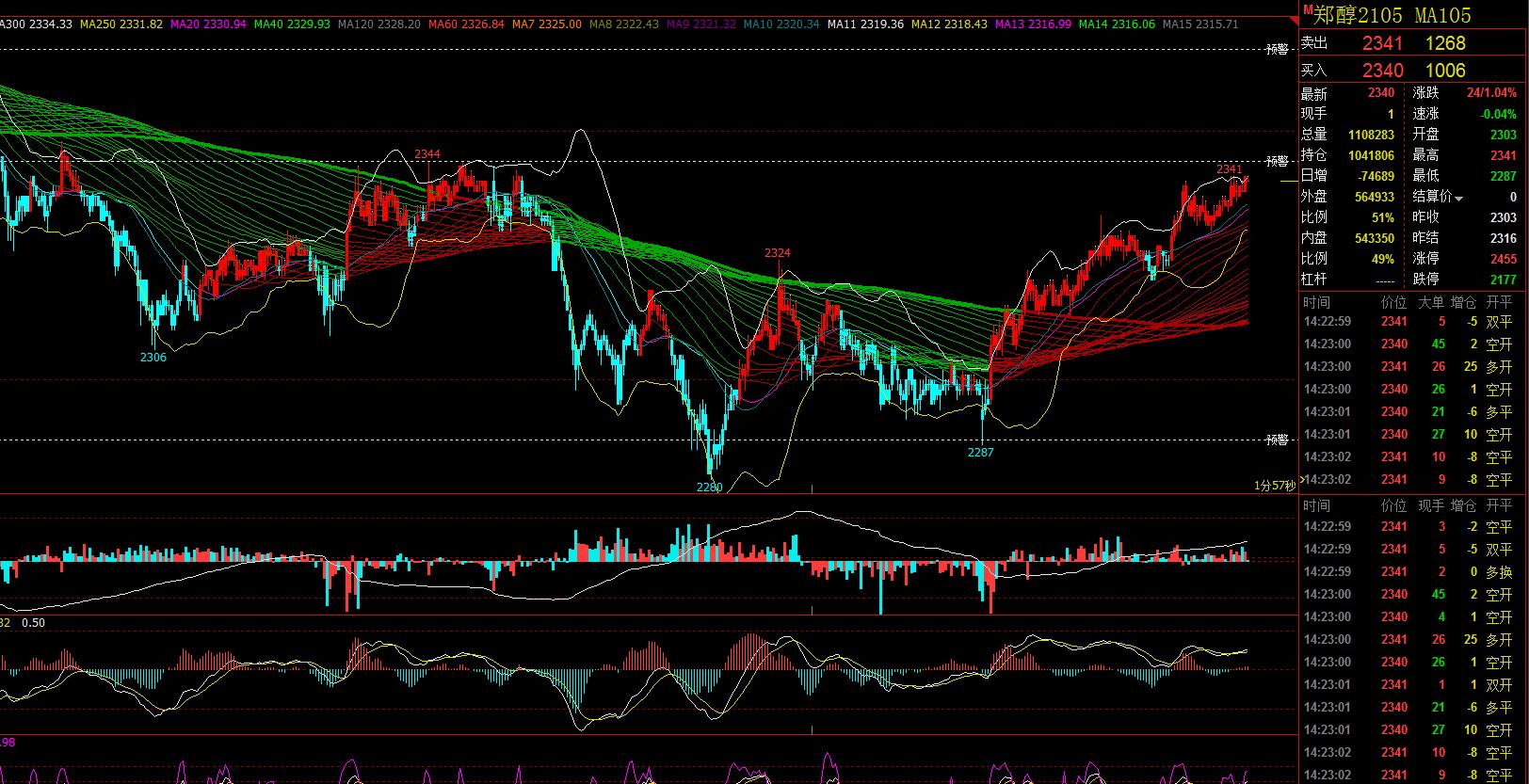
Task: Click the 杠杆 leverage field
Action: pos(1348,280)
